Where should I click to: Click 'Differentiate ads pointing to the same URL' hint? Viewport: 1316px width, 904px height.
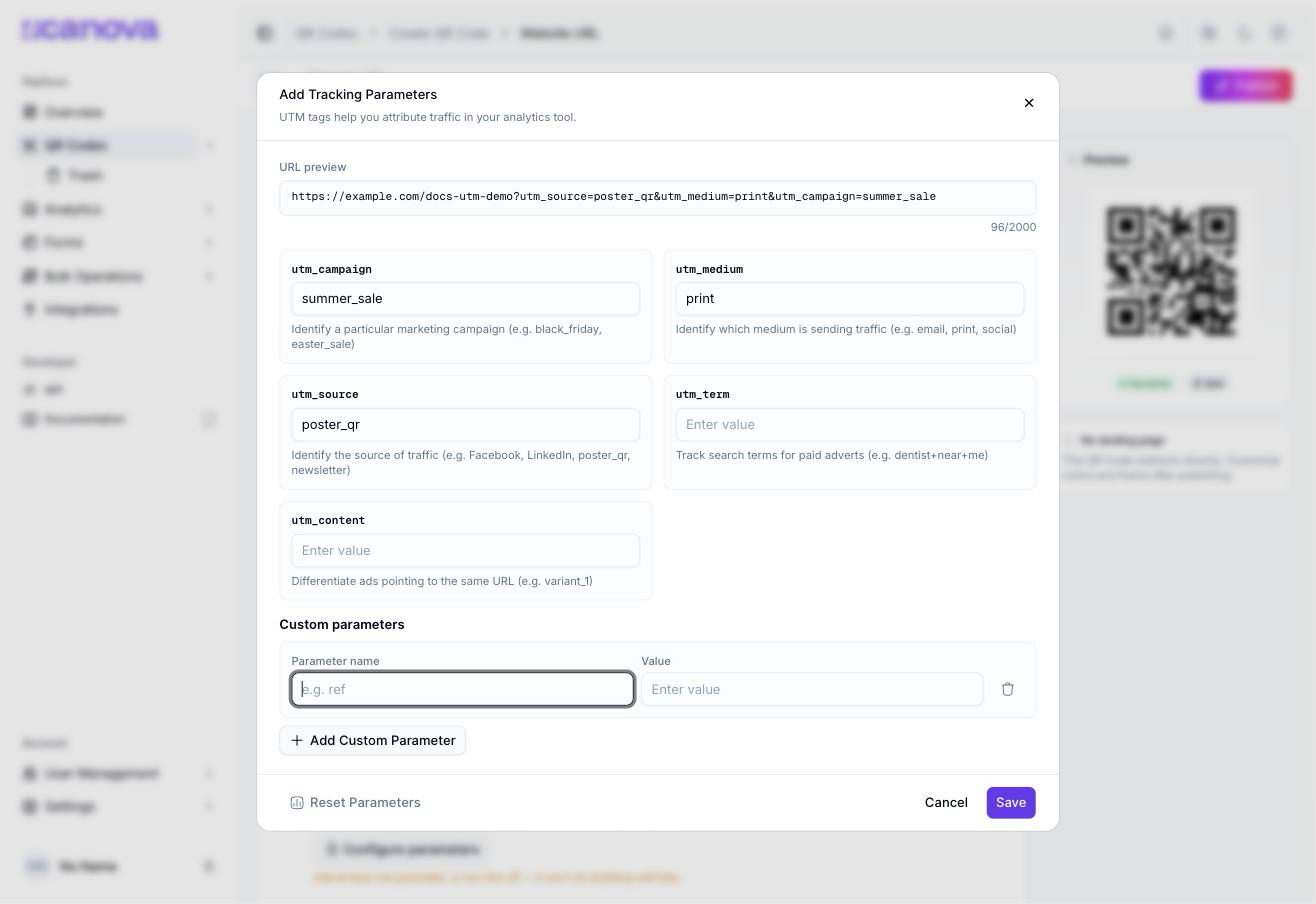[x=442, y=581]
